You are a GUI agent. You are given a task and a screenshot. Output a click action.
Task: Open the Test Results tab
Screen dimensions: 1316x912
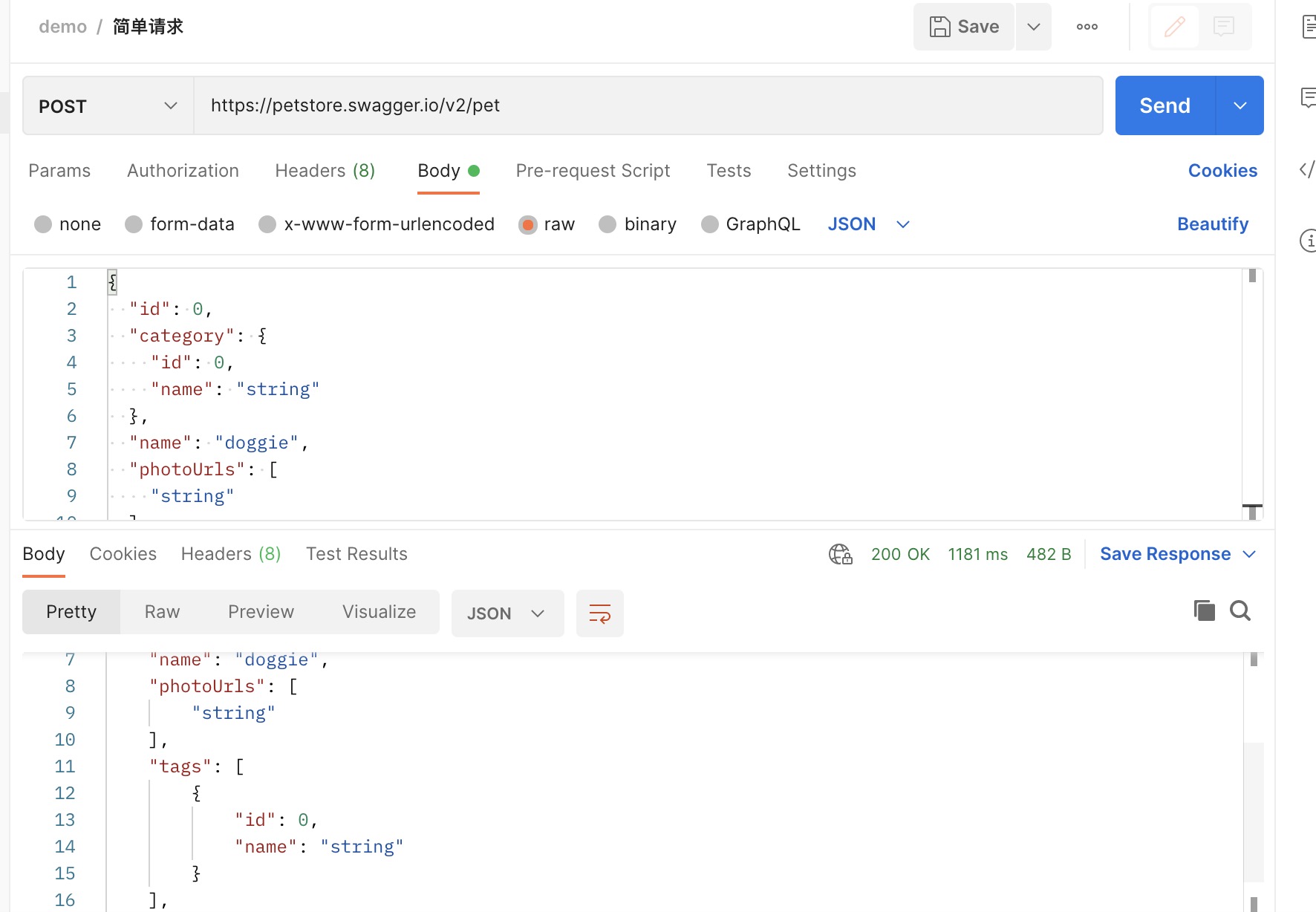356,554
